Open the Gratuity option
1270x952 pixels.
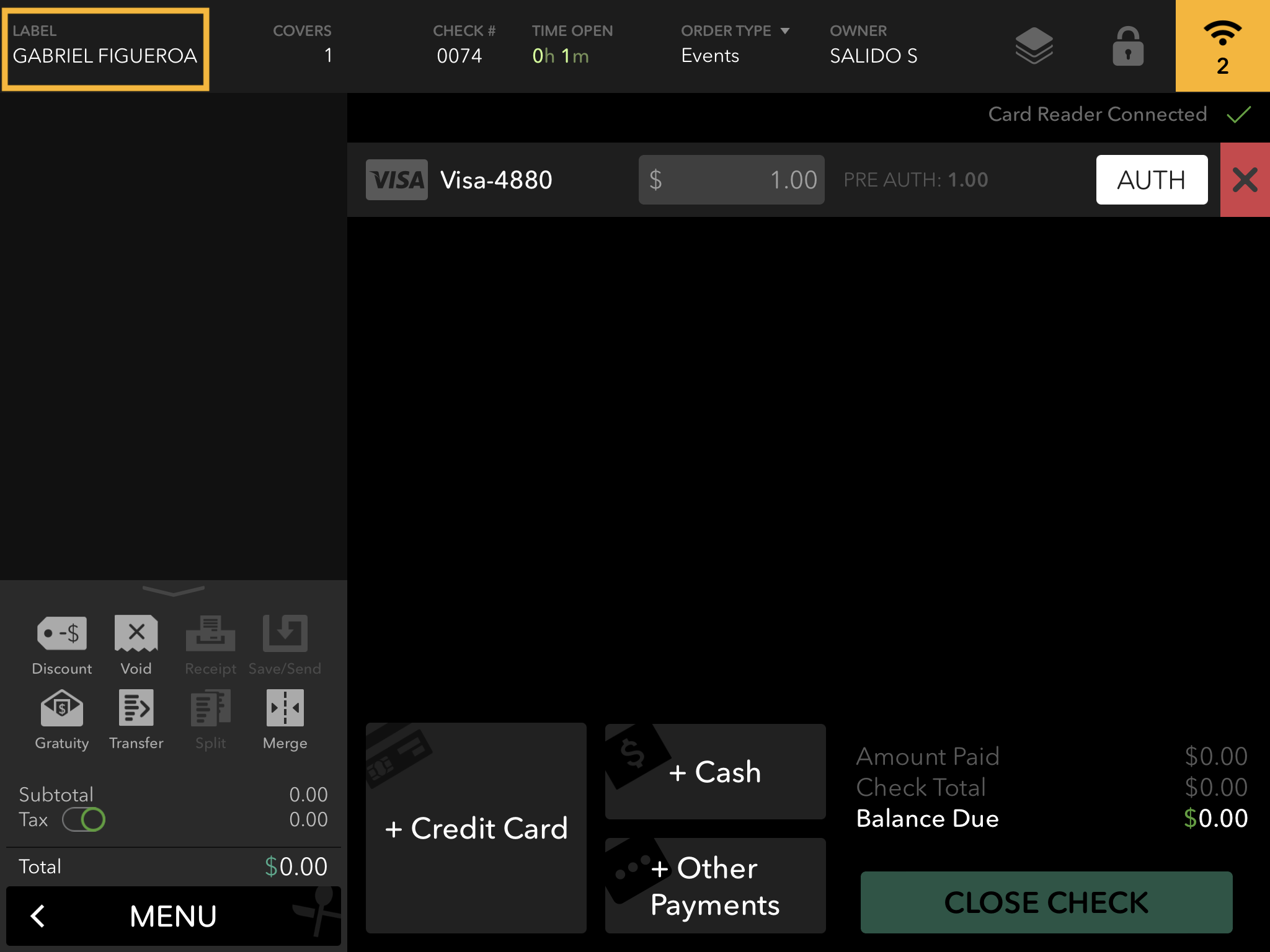[x=62, y=720]
